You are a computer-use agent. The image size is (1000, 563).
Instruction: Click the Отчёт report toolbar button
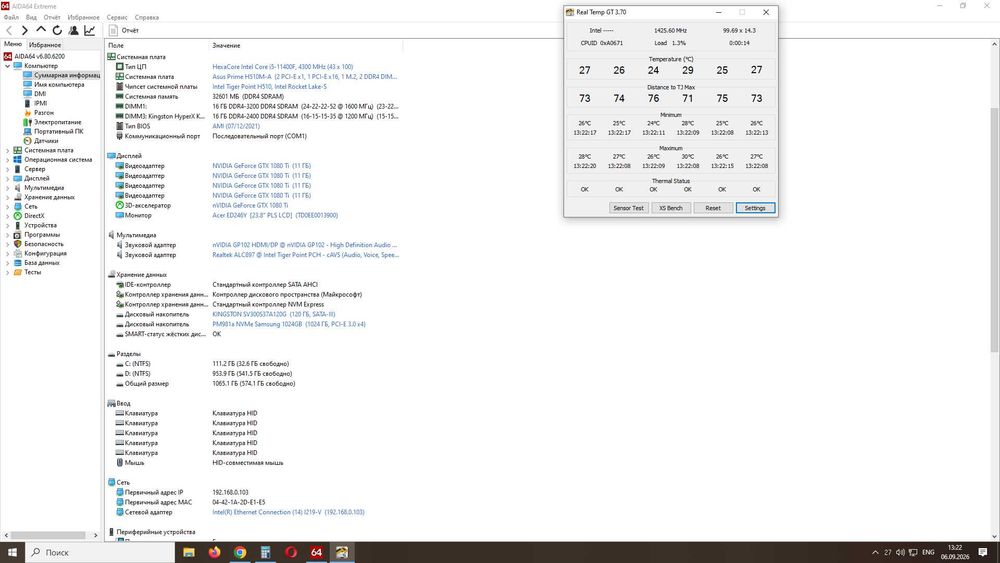click(x=124, y=30)
